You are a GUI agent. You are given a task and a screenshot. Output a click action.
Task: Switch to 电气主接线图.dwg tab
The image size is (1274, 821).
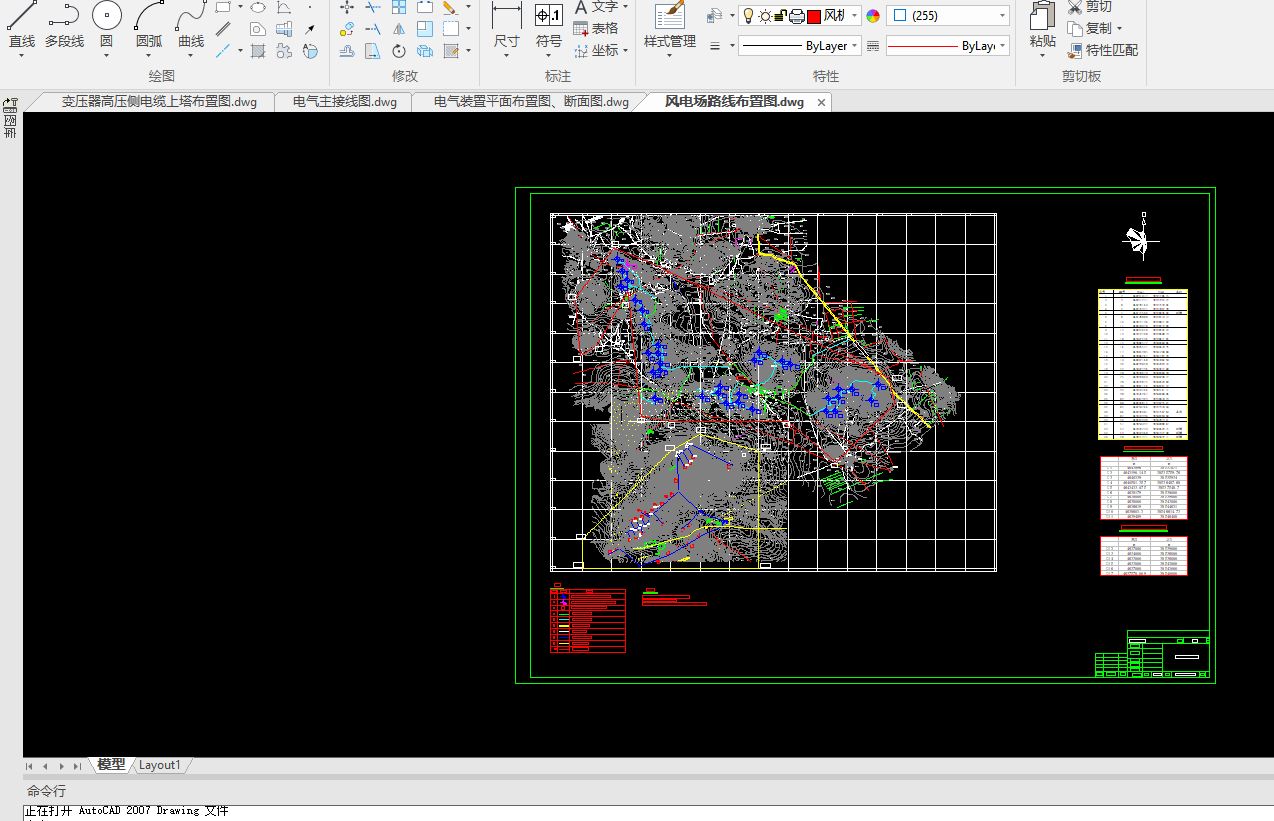[x=344, y=102]
